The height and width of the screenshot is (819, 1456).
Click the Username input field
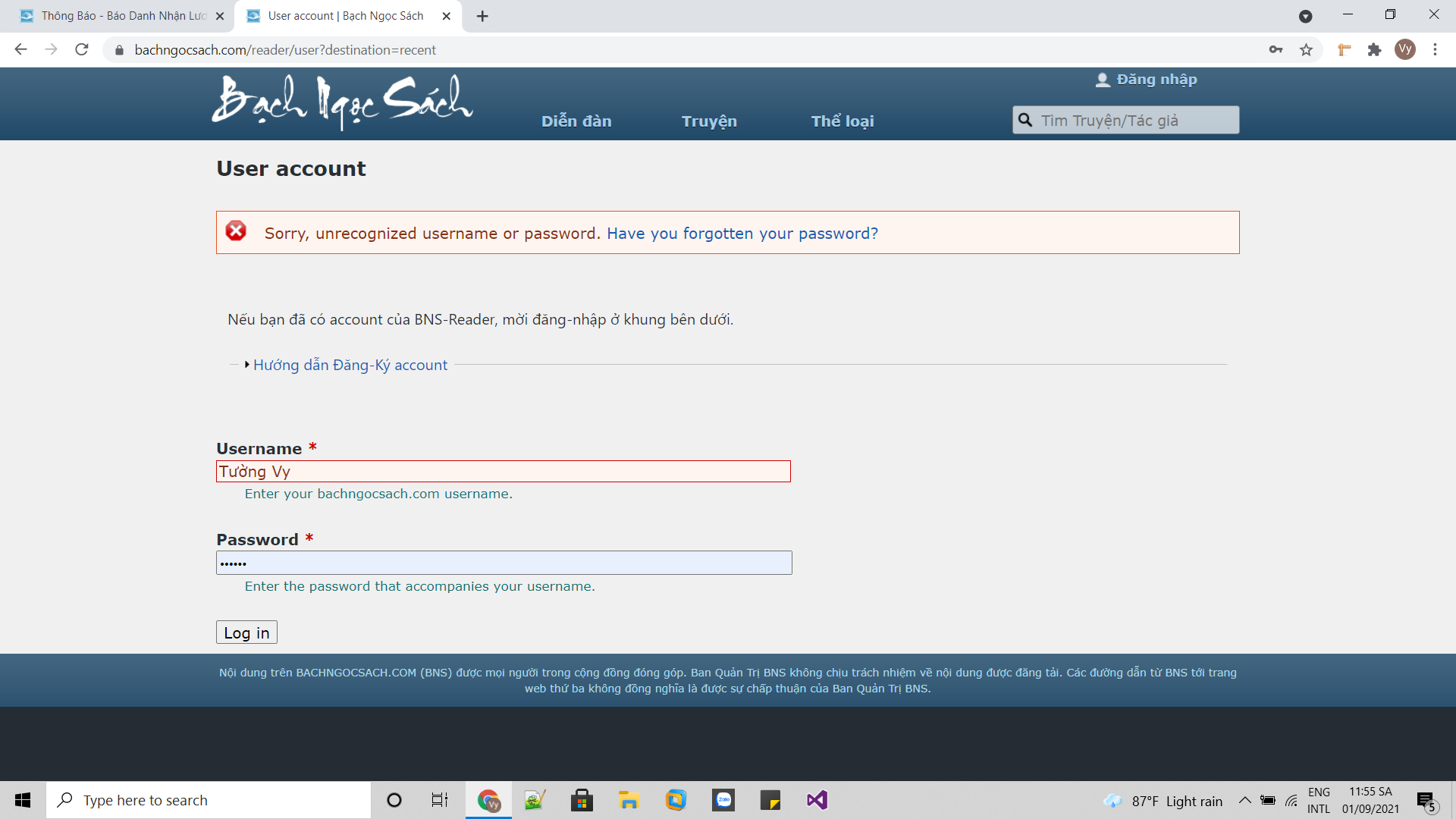(503, 472)
